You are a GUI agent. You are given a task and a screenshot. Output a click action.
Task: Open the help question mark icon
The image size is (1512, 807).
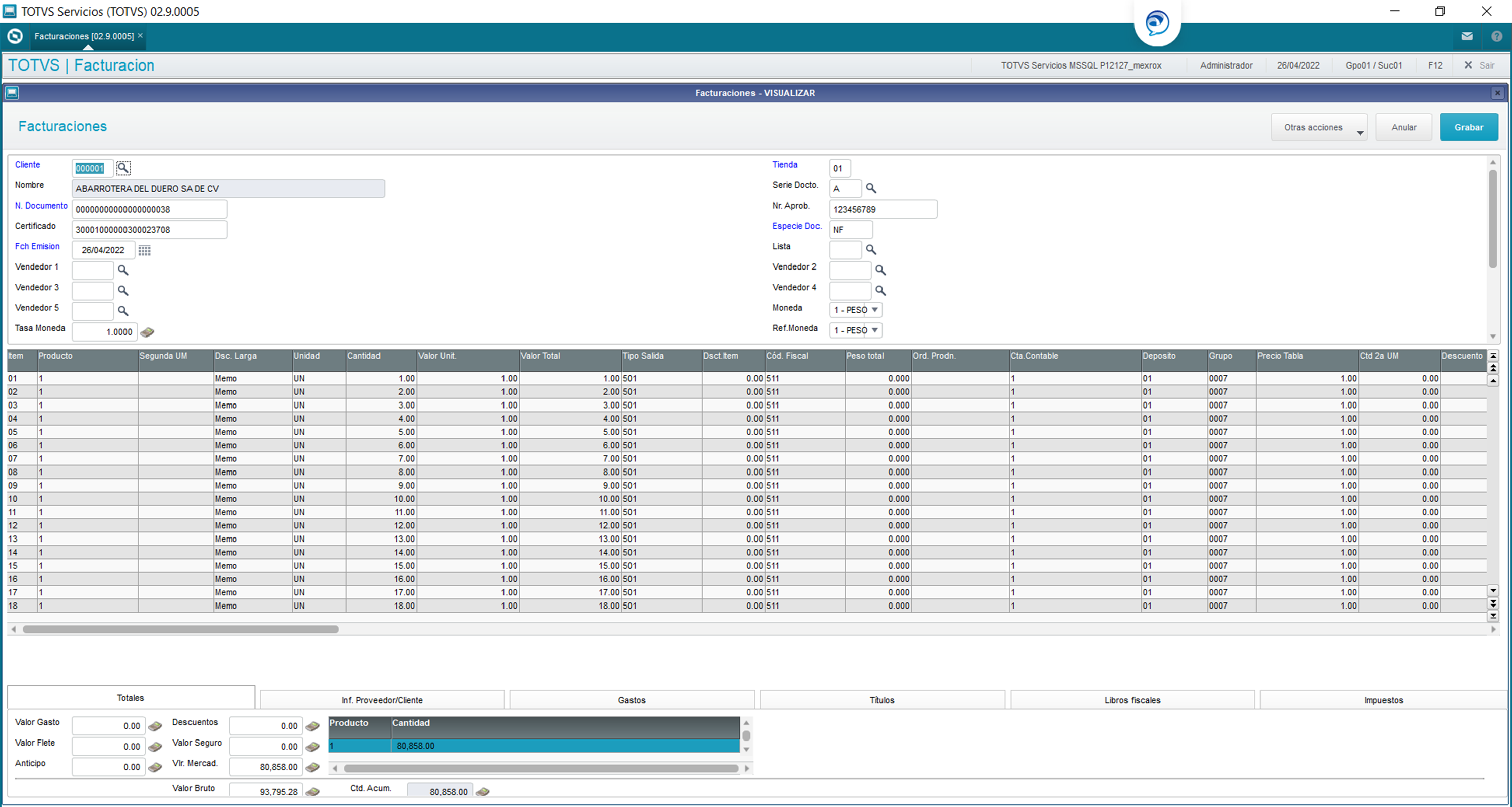point(1497,36)
